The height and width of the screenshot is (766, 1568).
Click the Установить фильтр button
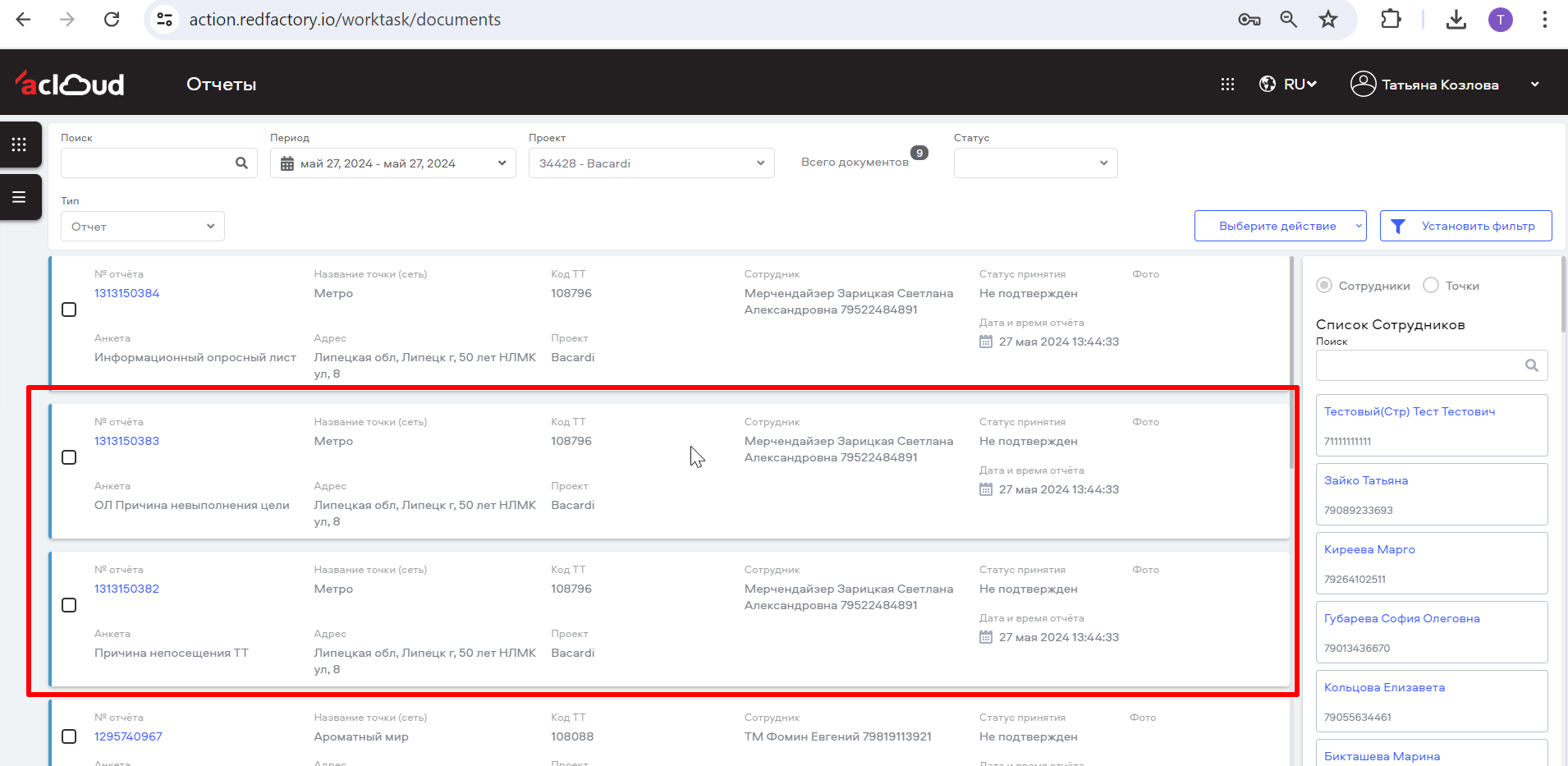(1466, 226)
